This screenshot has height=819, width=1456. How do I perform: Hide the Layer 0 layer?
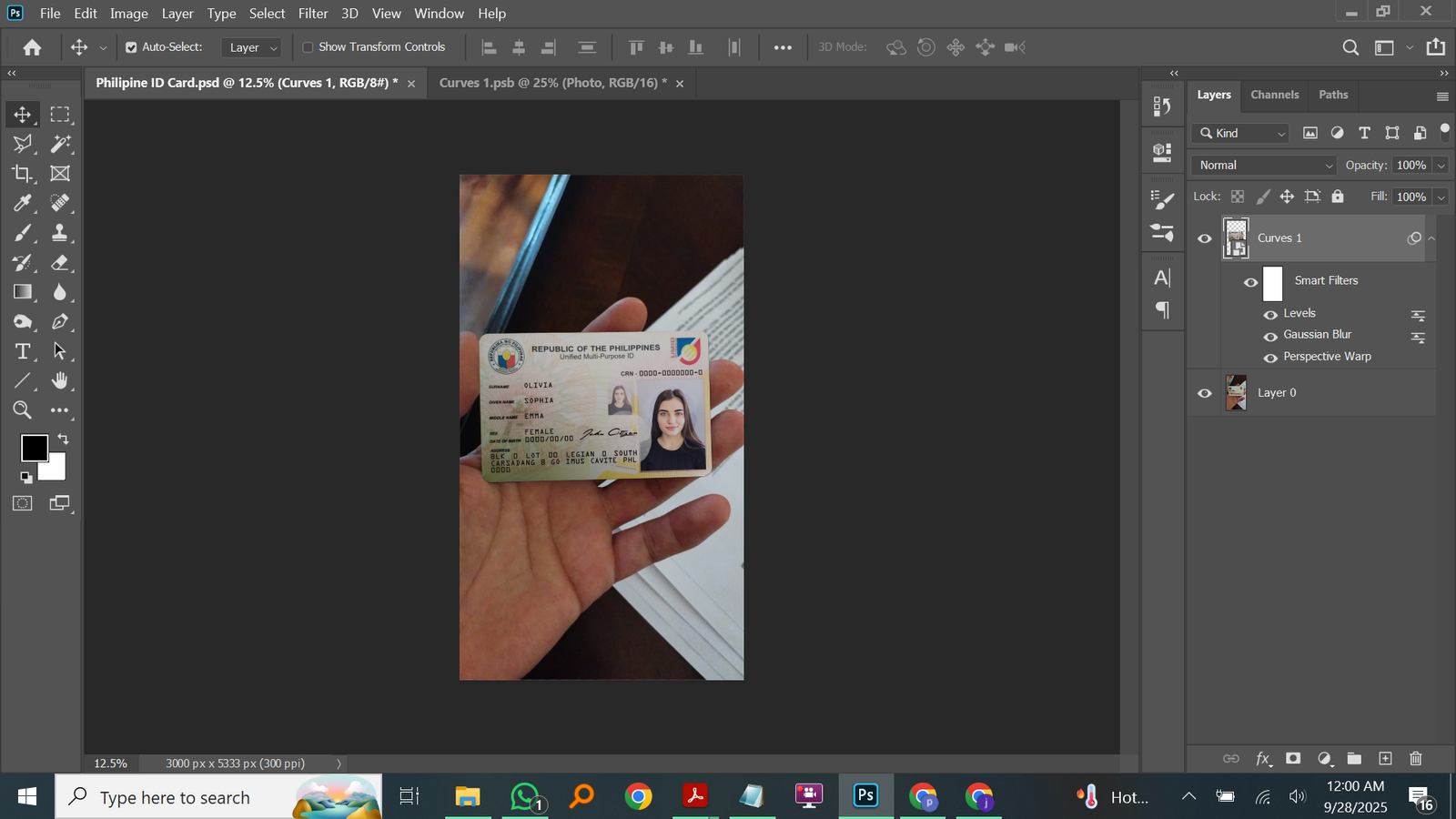click(x=1205, y=393)
